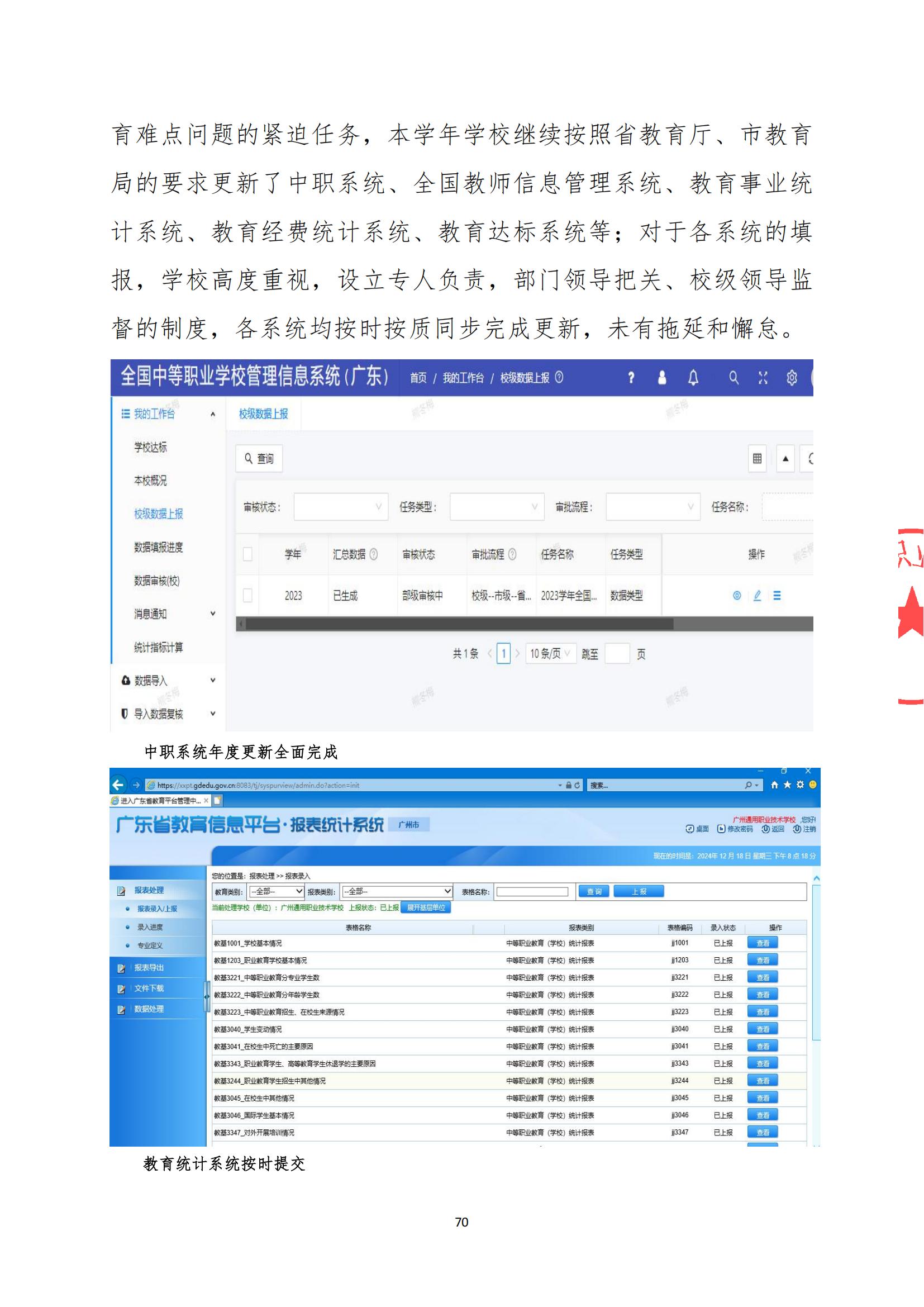Click the horizontal scrollbar under the table
Image resolution: width=924 pixels, height=1307 pixels.
(459, 624)
